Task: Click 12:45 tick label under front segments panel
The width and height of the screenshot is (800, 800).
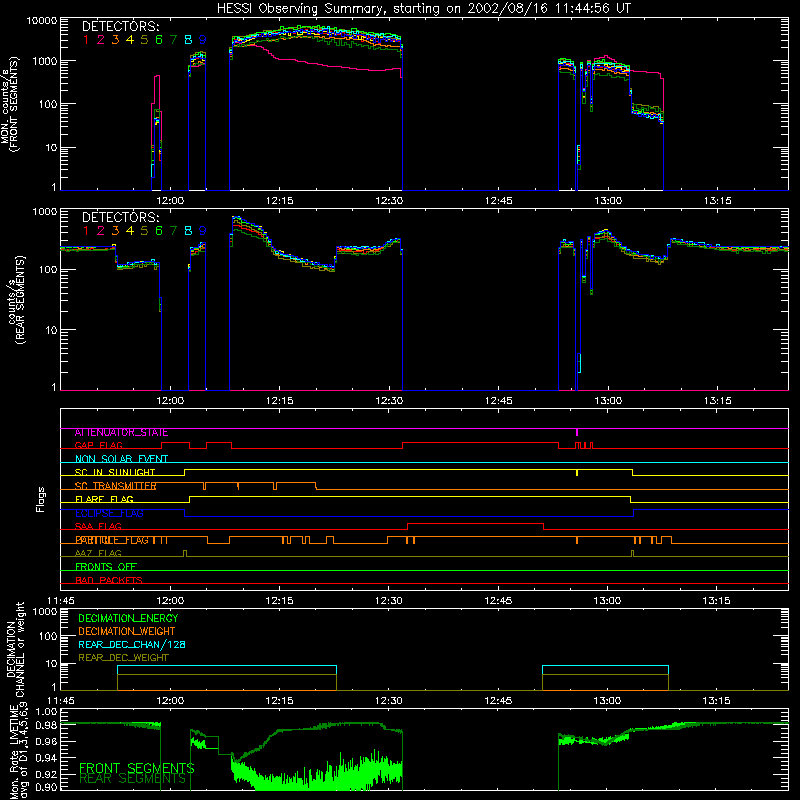Action: point(498,201)
